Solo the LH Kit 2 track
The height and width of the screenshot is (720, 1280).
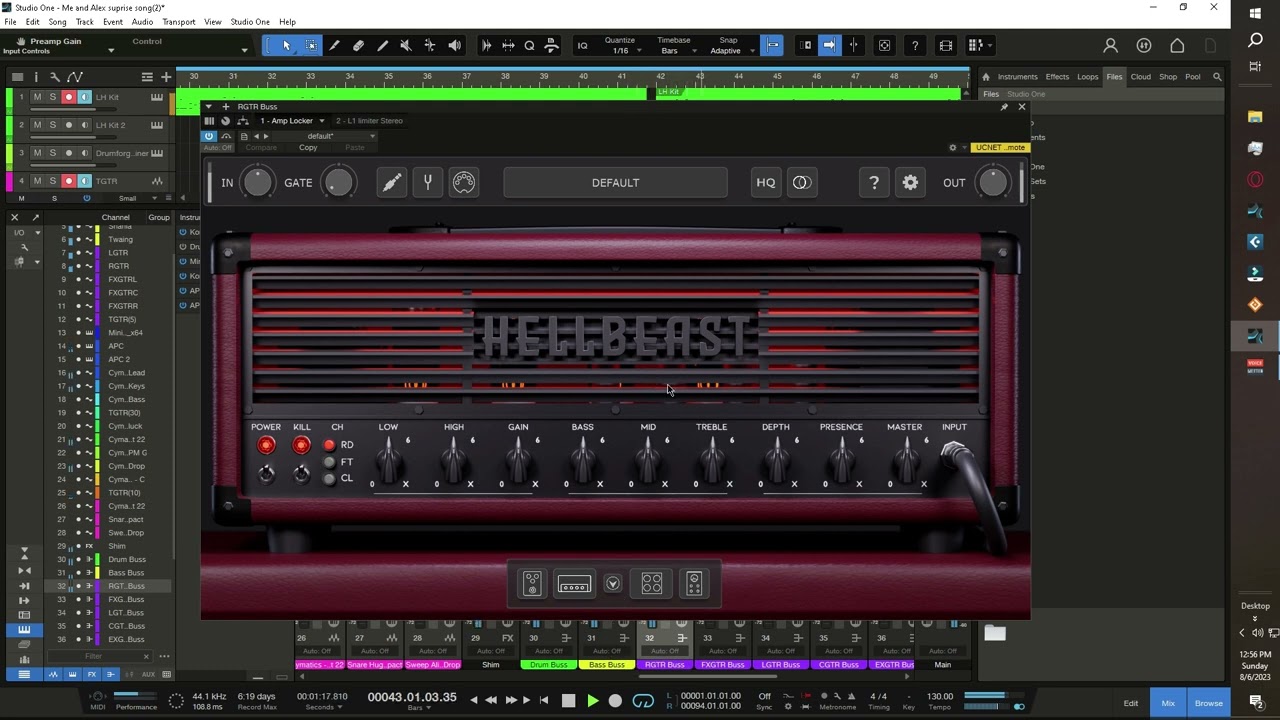(53, 125)
